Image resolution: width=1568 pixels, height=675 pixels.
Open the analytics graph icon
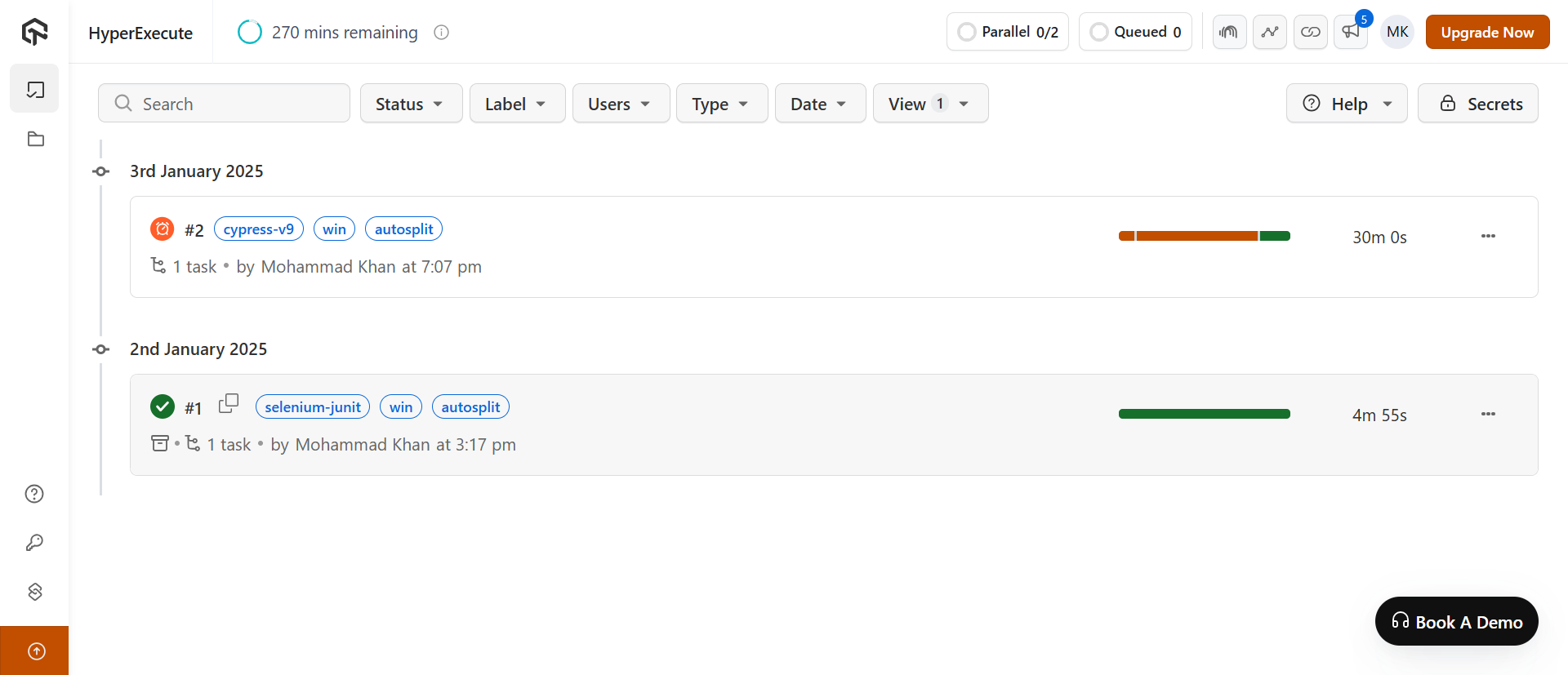[x=1270, y=32]
